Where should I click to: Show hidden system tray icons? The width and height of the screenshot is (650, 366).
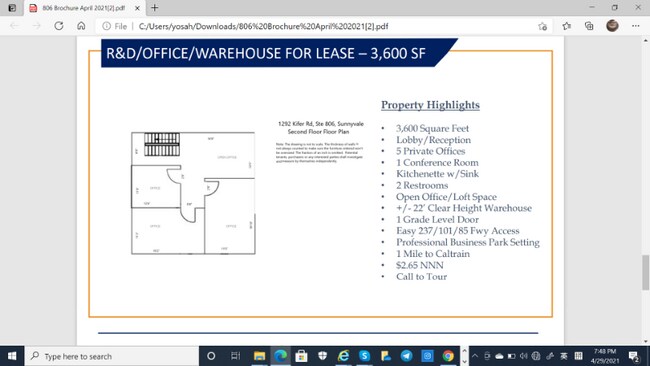475,356
